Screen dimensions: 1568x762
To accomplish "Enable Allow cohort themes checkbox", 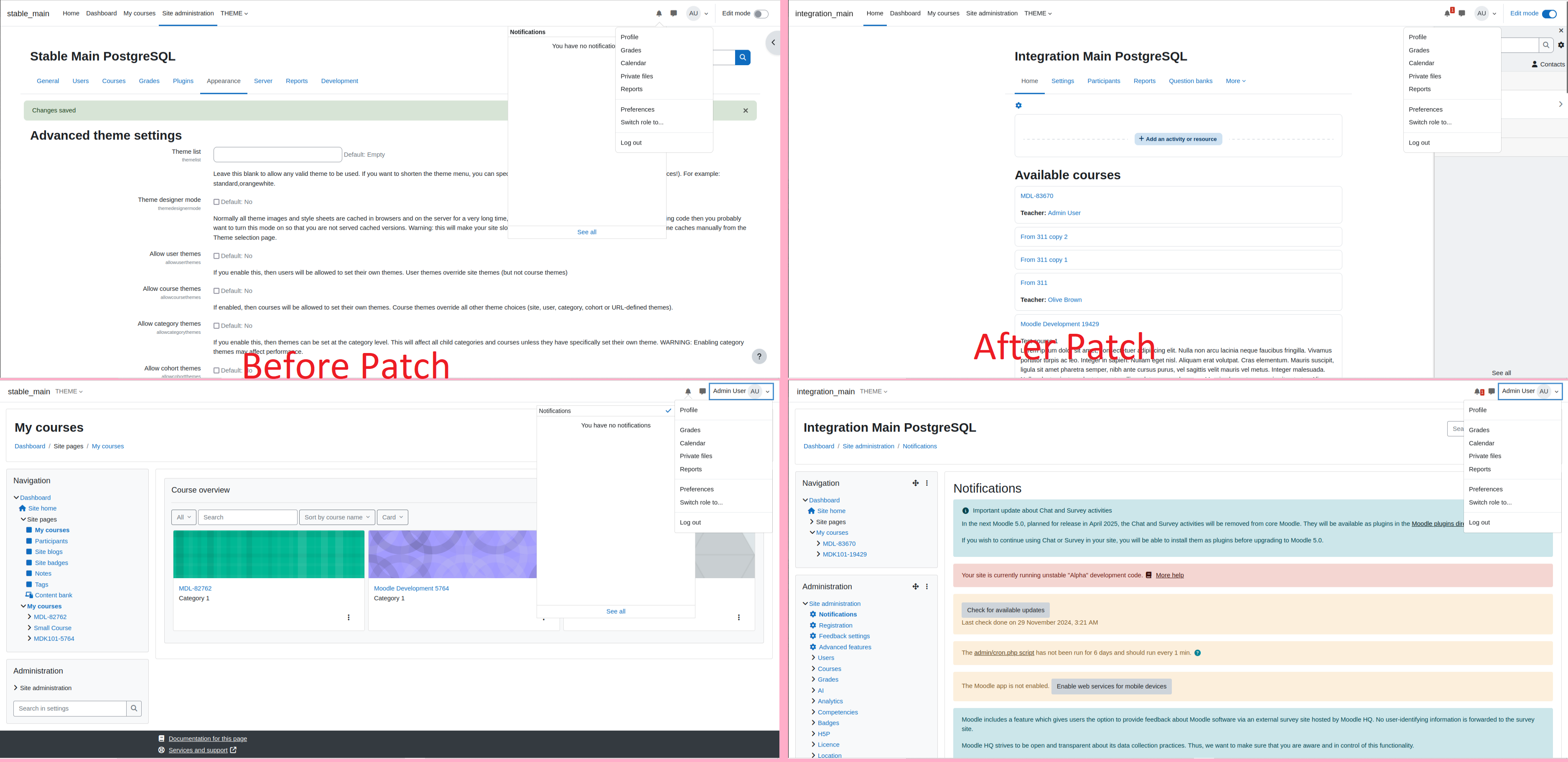I will (216, 371).
